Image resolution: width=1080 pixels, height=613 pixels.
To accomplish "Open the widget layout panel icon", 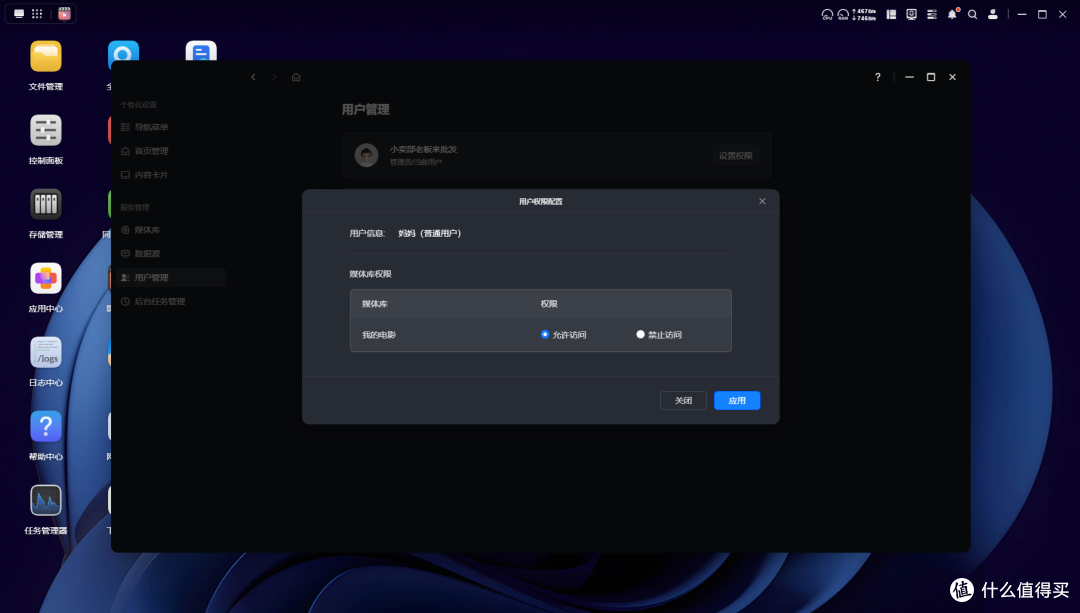I will click(891, 14).
